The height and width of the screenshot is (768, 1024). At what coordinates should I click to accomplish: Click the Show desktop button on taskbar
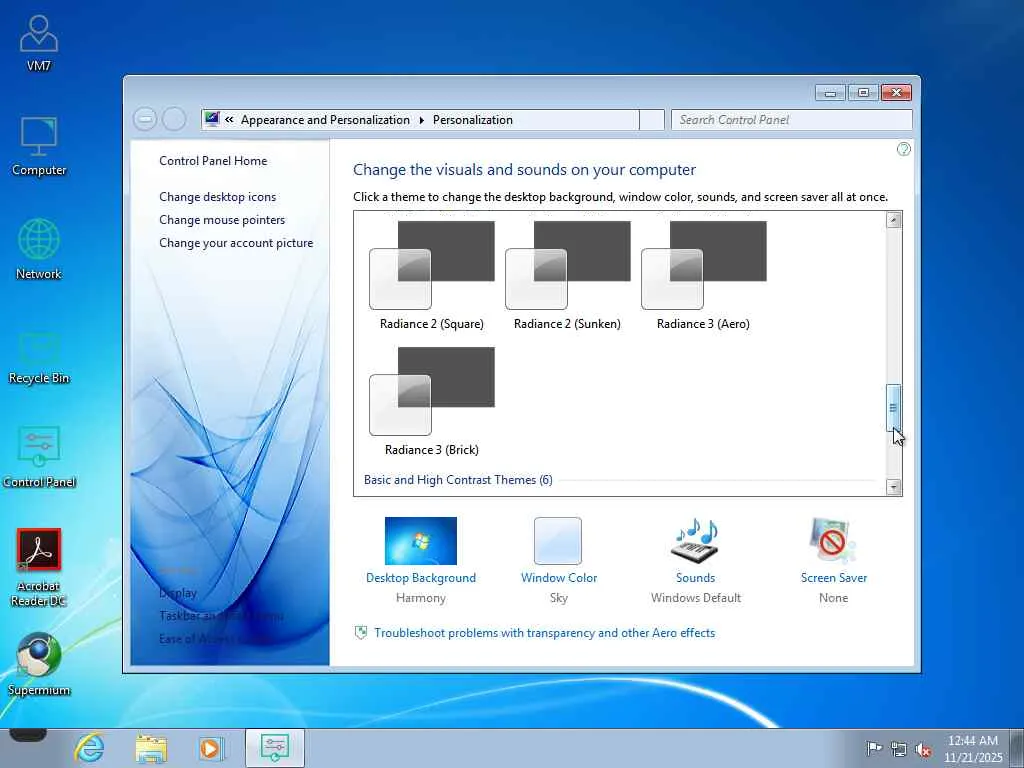(1017, 748)
